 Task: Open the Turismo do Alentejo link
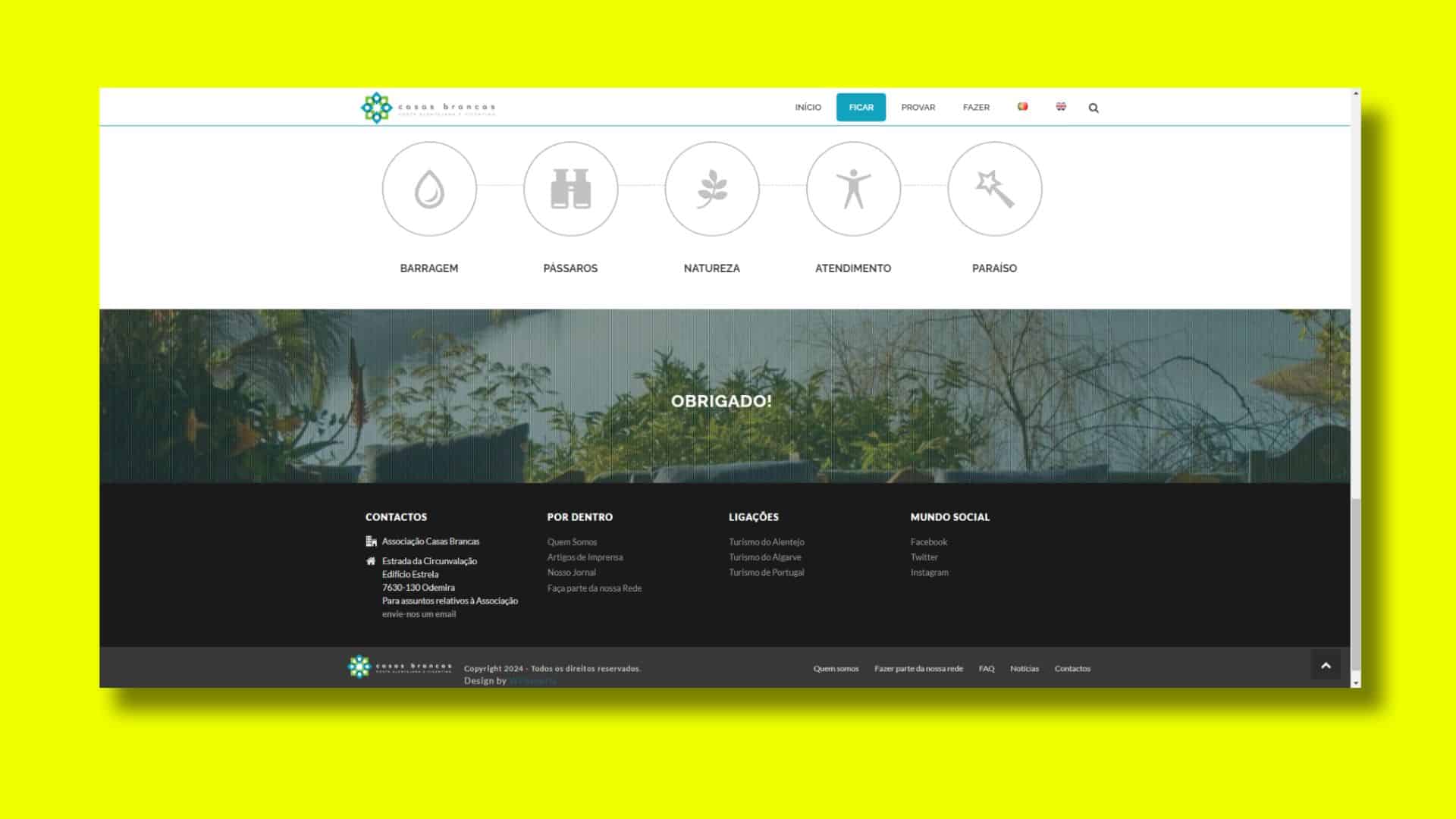[766, 542]
